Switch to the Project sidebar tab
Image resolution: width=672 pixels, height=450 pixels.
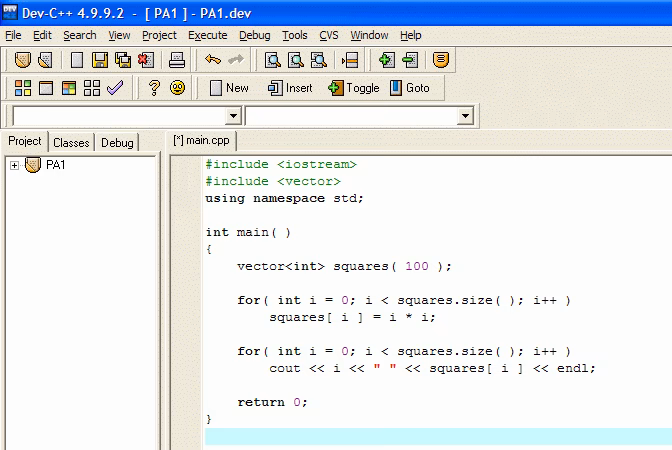pos(25,141)
